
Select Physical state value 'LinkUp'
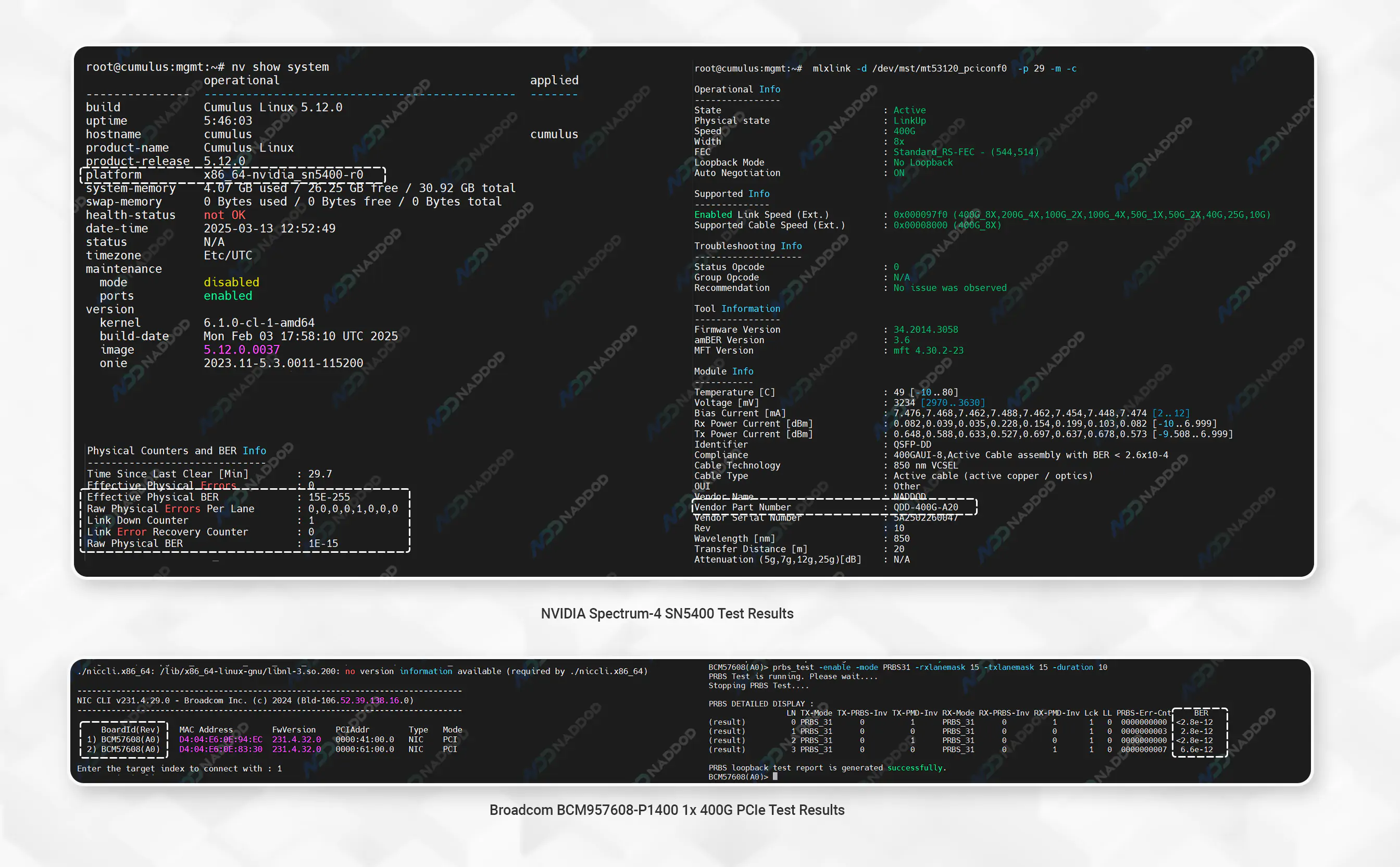909,120
